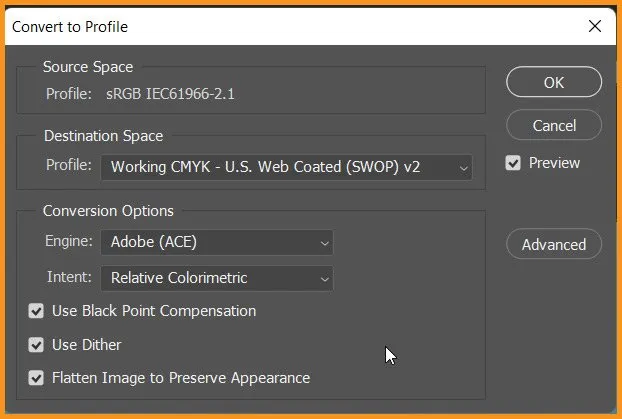The width and height of the screenshot is (622, 419).
Task: Click the sRGB IEC61966-2.1 source profile text
Action: point(170,94)
